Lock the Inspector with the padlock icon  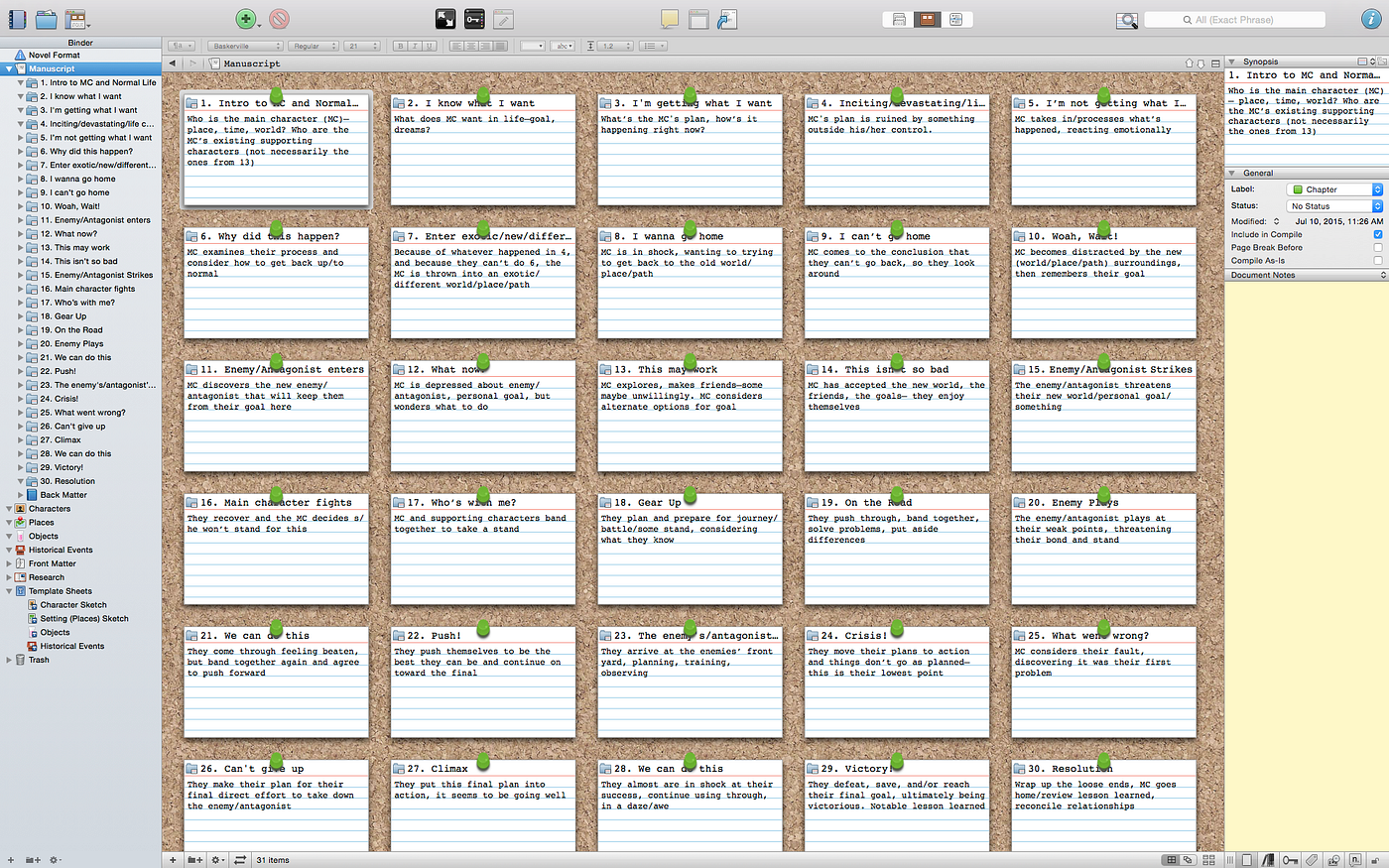(1377, 859)
